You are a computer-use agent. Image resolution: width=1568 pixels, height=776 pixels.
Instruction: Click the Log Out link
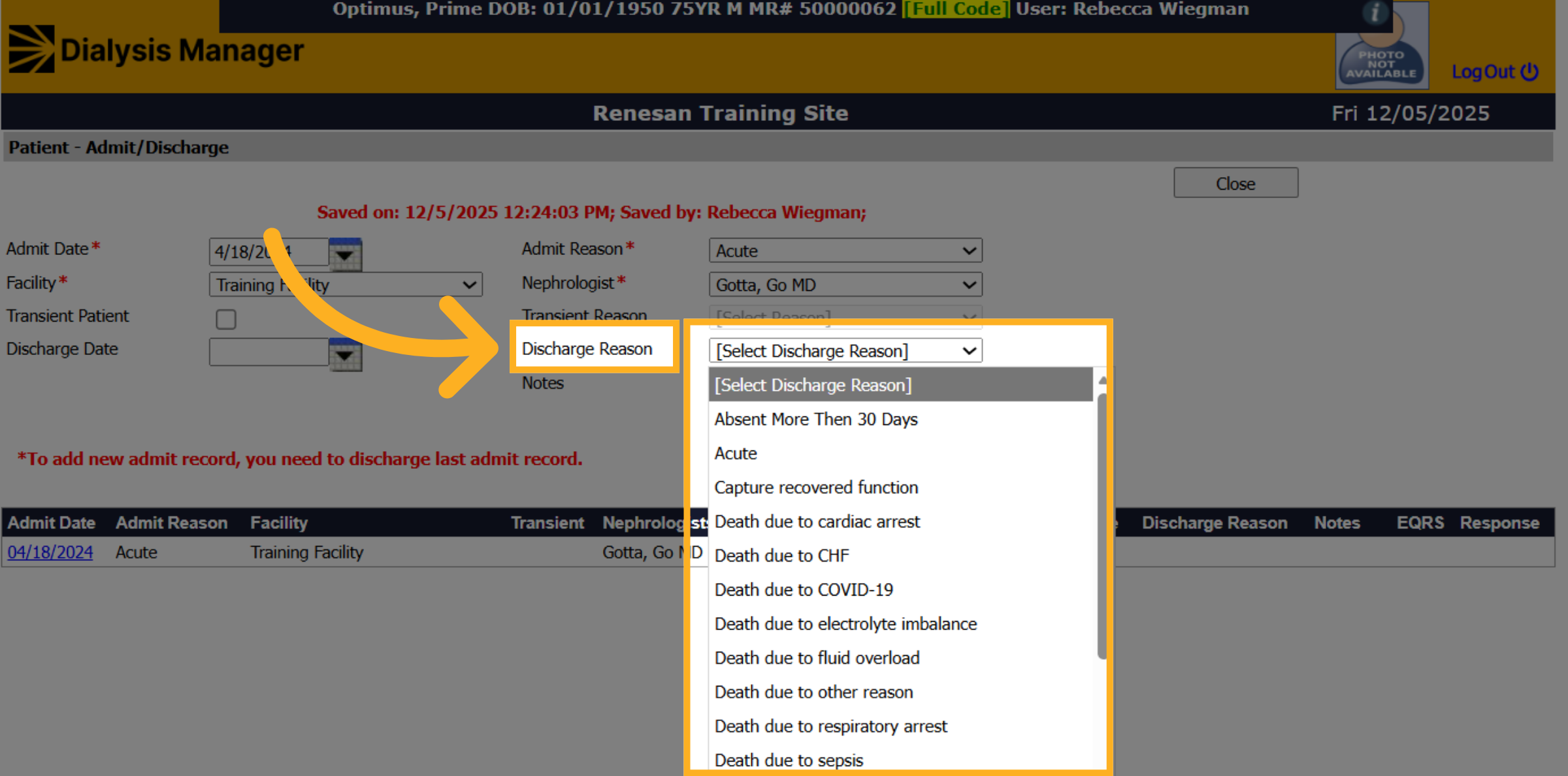click(1495, 72)
